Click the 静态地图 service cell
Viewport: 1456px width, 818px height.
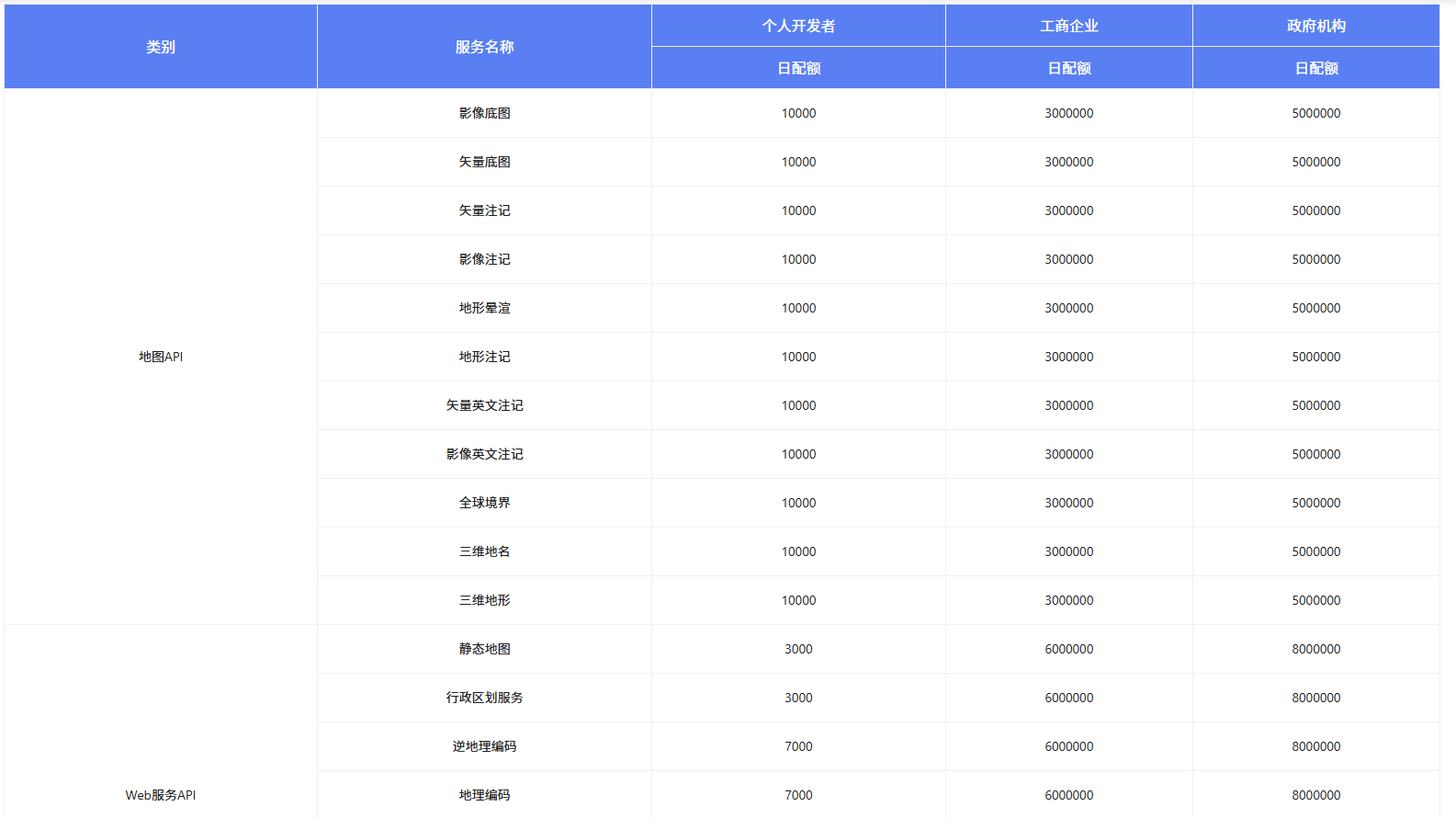coord(484,649)
